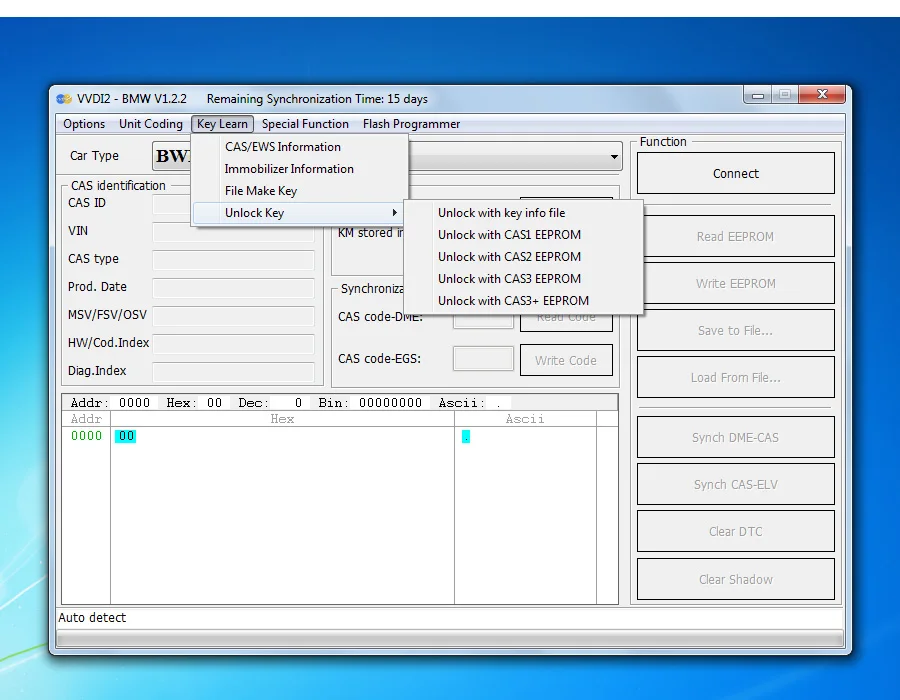The image size is (900, 700).
Task: Click the green 0000 address row
Action: tap(86, 436)
